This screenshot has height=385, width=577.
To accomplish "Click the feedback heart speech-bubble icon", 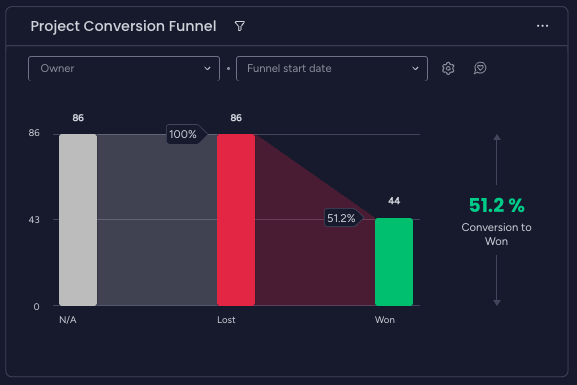I will click(x=480, y=68).
